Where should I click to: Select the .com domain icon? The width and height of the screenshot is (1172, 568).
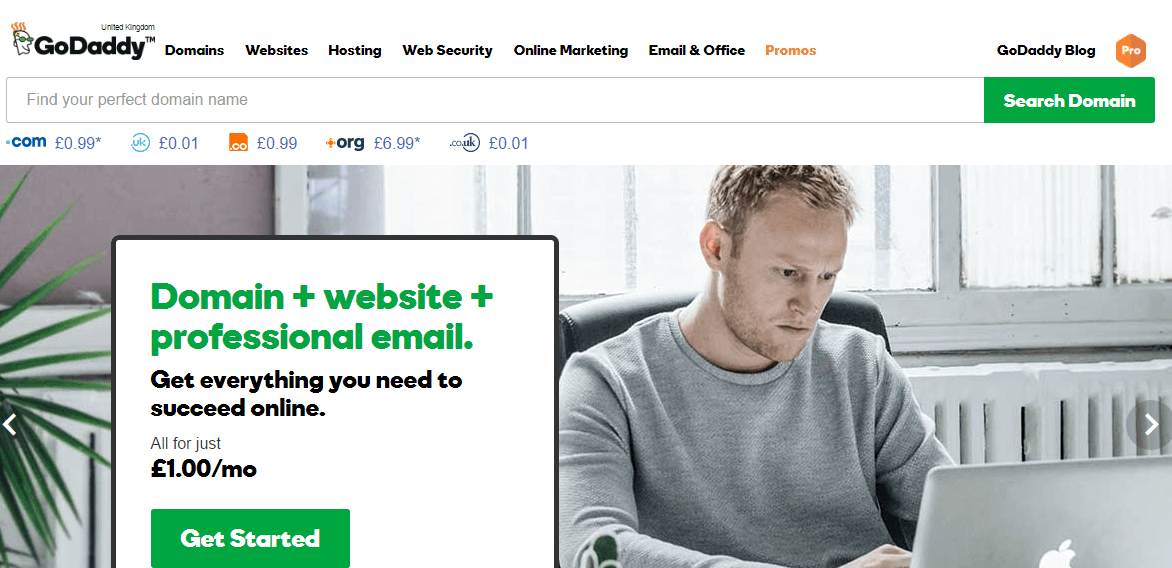(26, 142)
